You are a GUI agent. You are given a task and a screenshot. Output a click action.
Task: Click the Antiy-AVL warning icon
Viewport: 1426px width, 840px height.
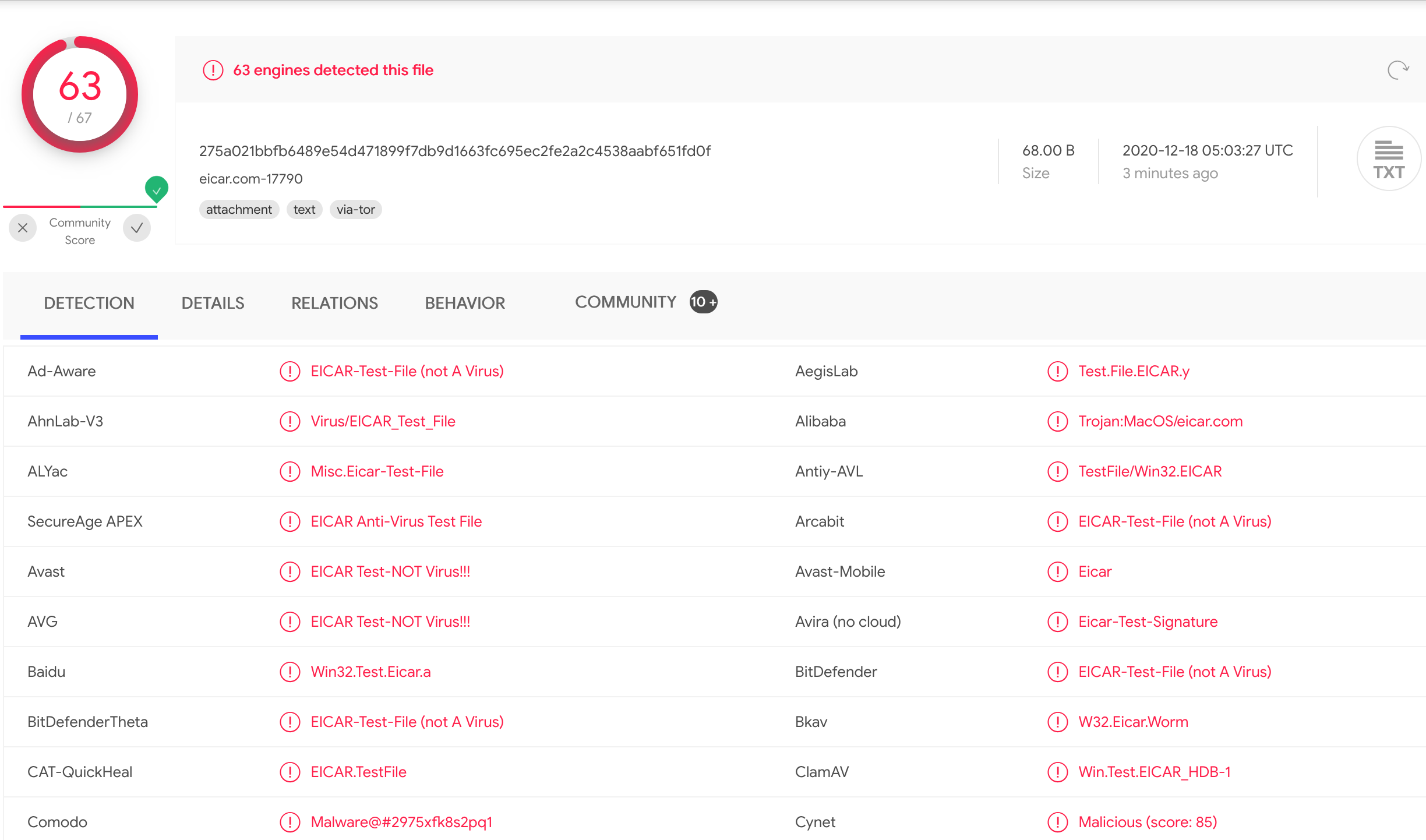[x=1058, y=471]
